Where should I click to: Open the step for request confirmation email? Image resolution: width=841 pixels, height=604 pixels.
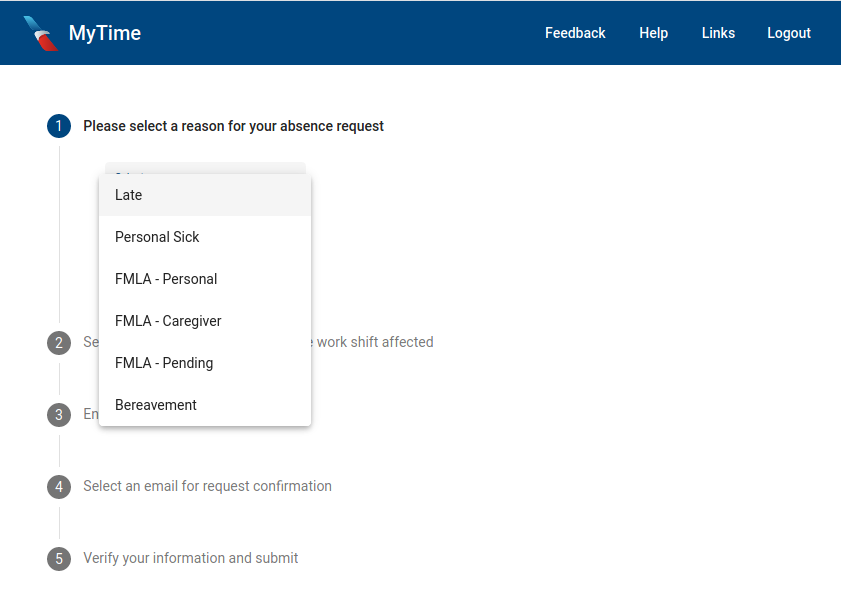[207, 486]
